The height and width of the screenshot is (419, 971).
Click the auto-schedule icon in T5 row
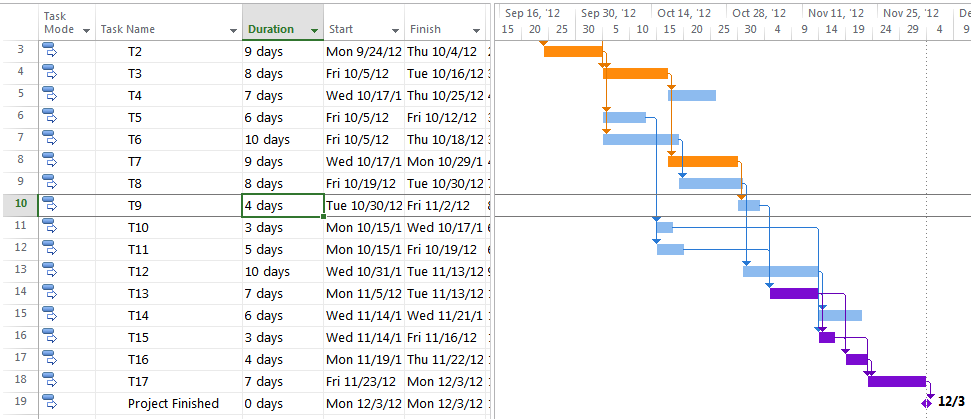(x=50, y=115)
